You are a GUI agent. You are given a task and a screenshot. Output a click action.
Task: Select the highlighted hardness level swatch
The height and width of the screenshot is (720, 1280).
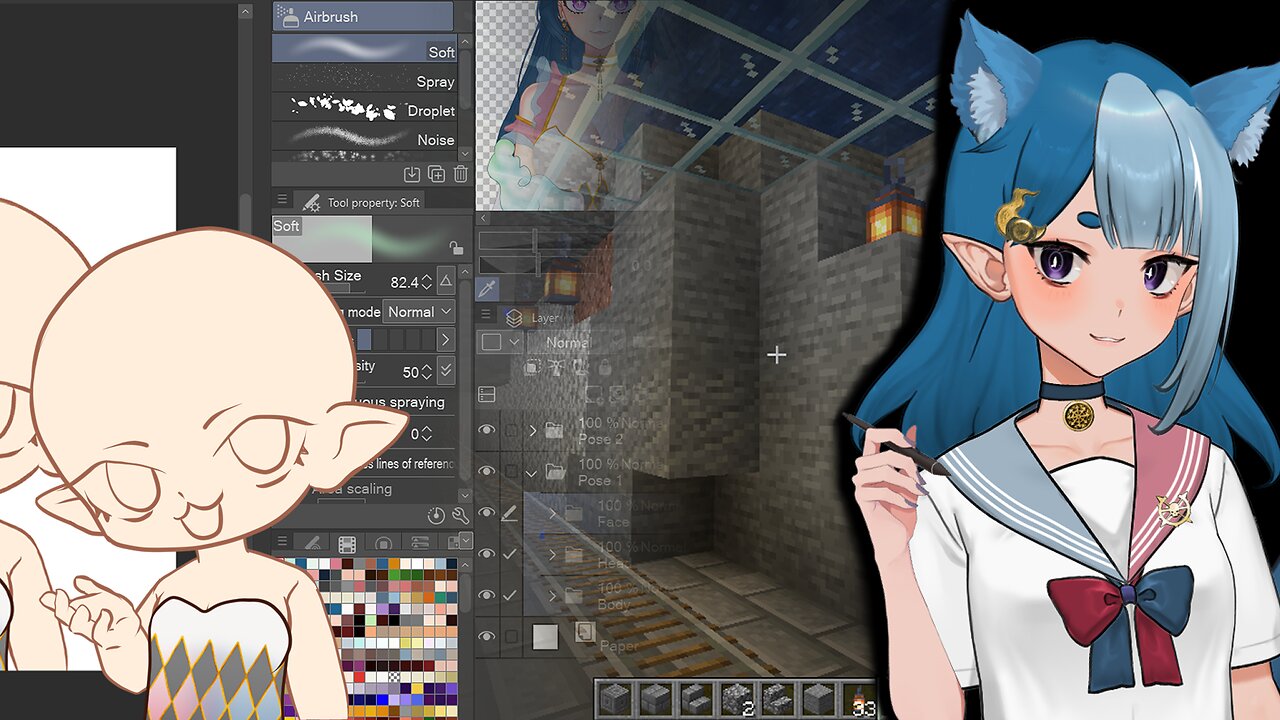click(365, 340)
